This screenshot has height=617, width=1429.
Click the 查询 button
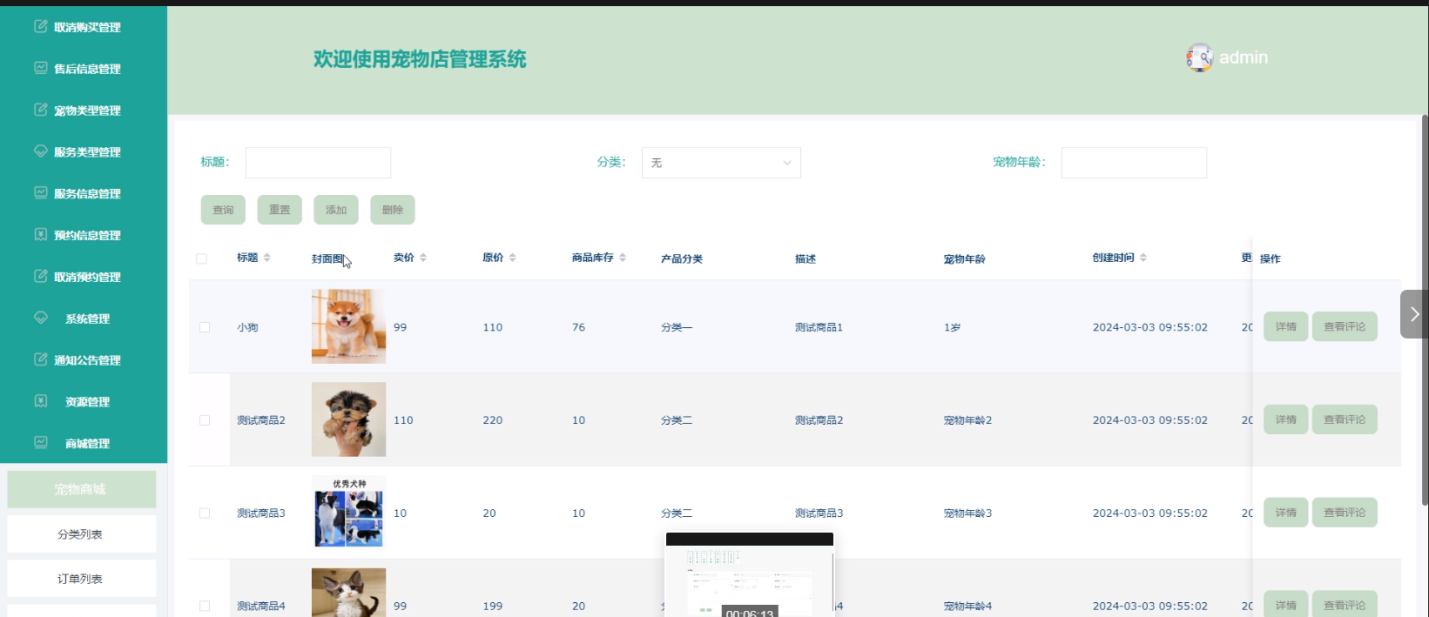pyautogui.click(x=223, y=210)
